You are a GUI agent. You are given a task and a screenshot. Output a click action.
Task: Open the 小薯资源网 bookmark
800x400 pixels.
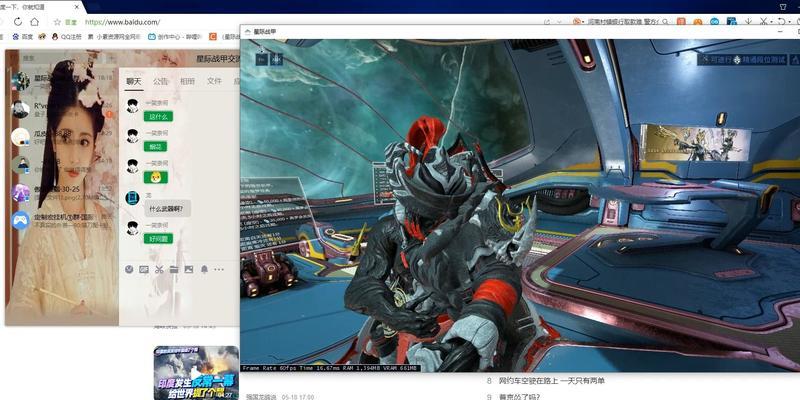(x=114, y=37)
